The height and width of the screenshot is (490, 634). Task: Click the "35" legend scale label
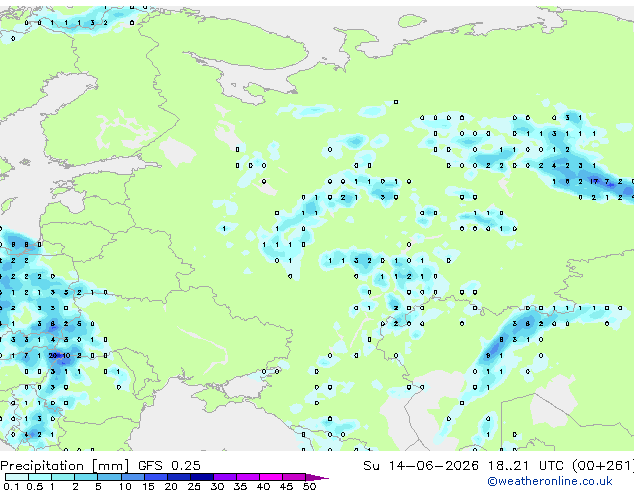[x=240, y=486]
